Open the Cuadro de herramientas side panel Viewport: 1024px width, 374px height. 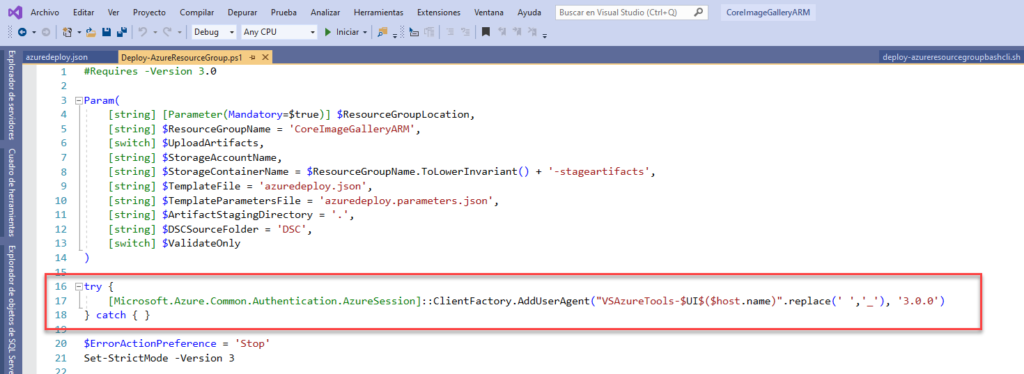pyautogui.click(x=12, y=192)
